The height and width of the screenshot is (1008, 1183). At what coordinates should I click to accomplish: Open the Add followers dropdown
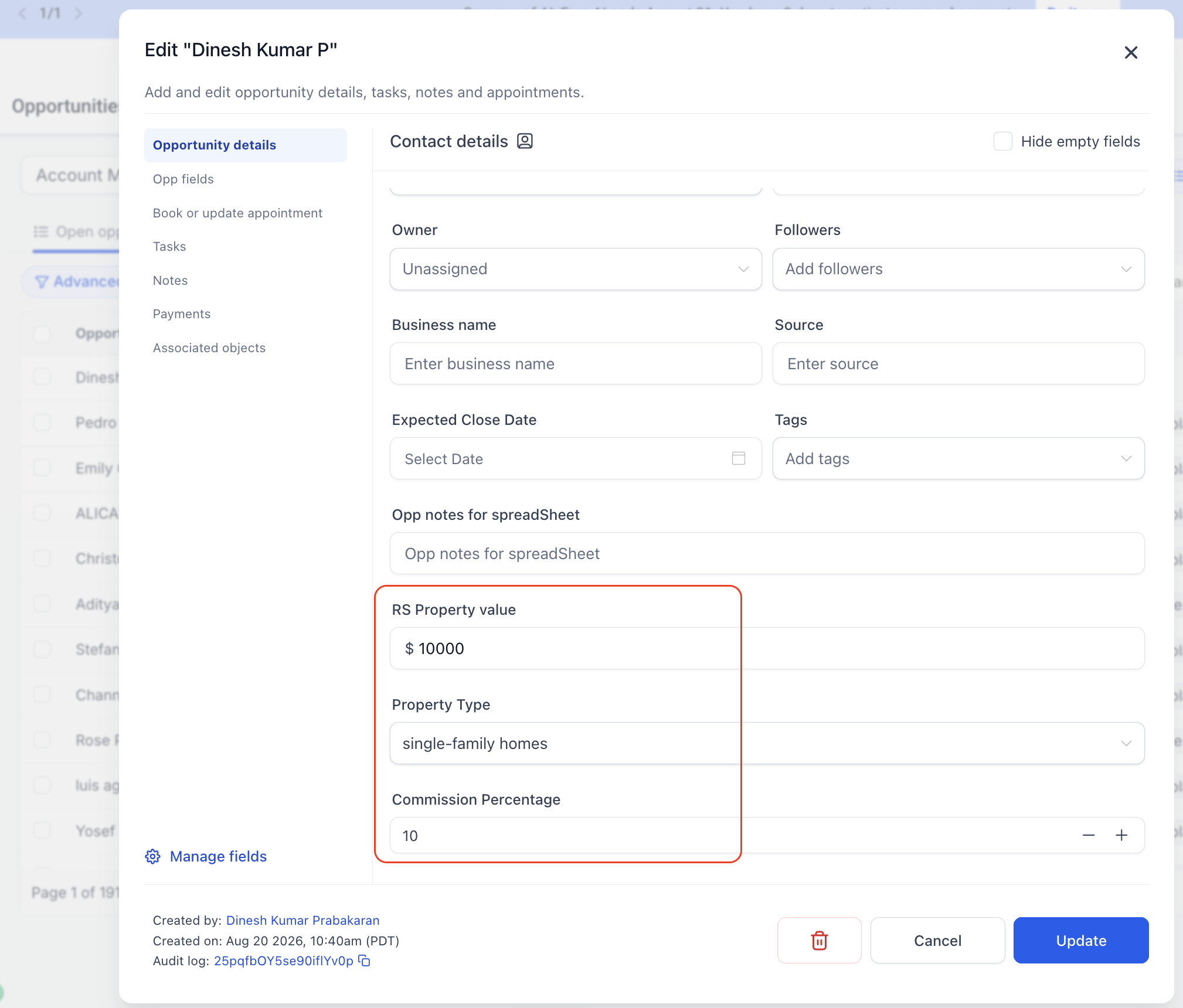(958, 269)
